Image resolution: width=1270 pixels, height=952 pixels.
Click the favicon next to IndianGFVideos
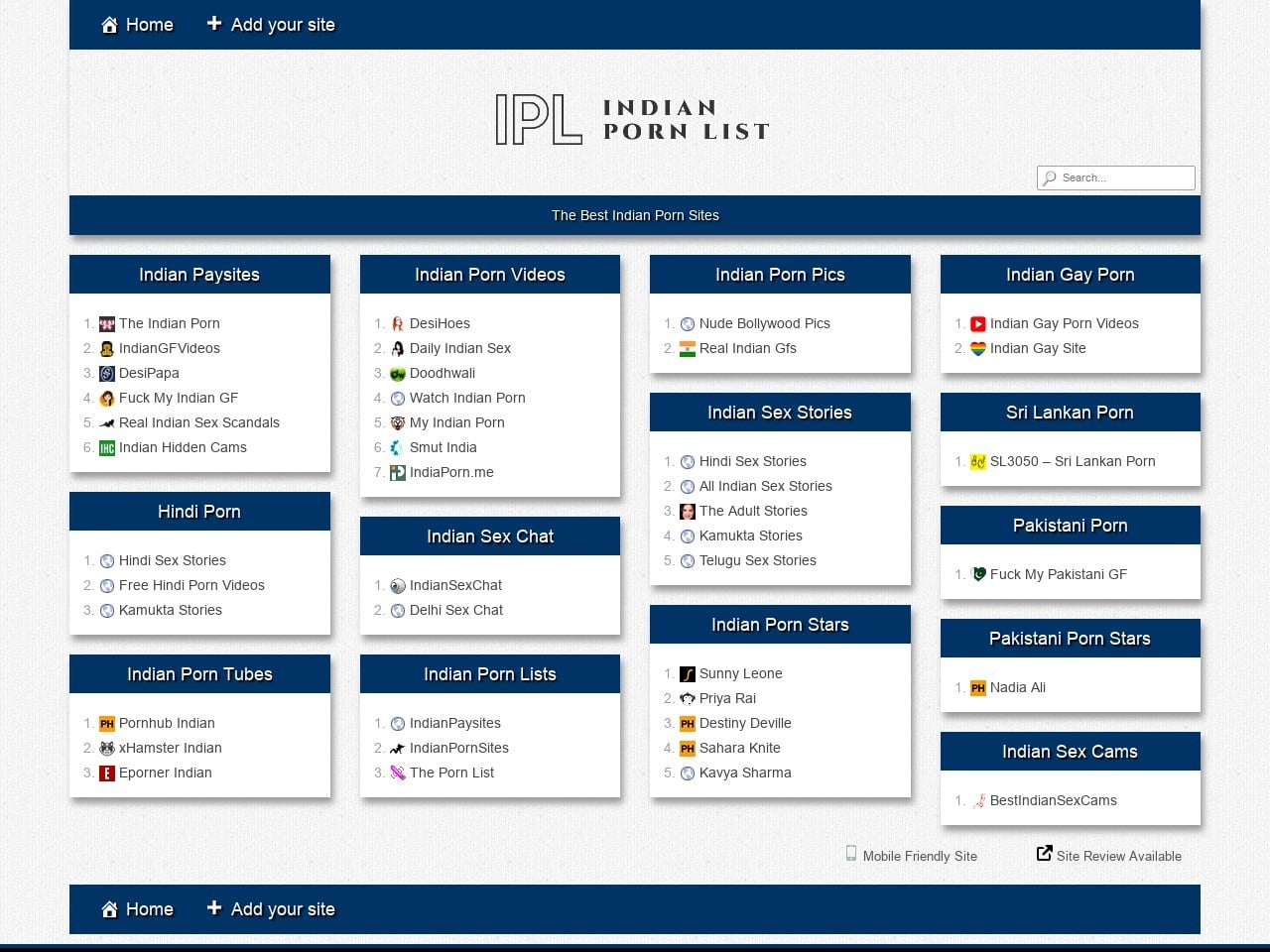(107, 349)
